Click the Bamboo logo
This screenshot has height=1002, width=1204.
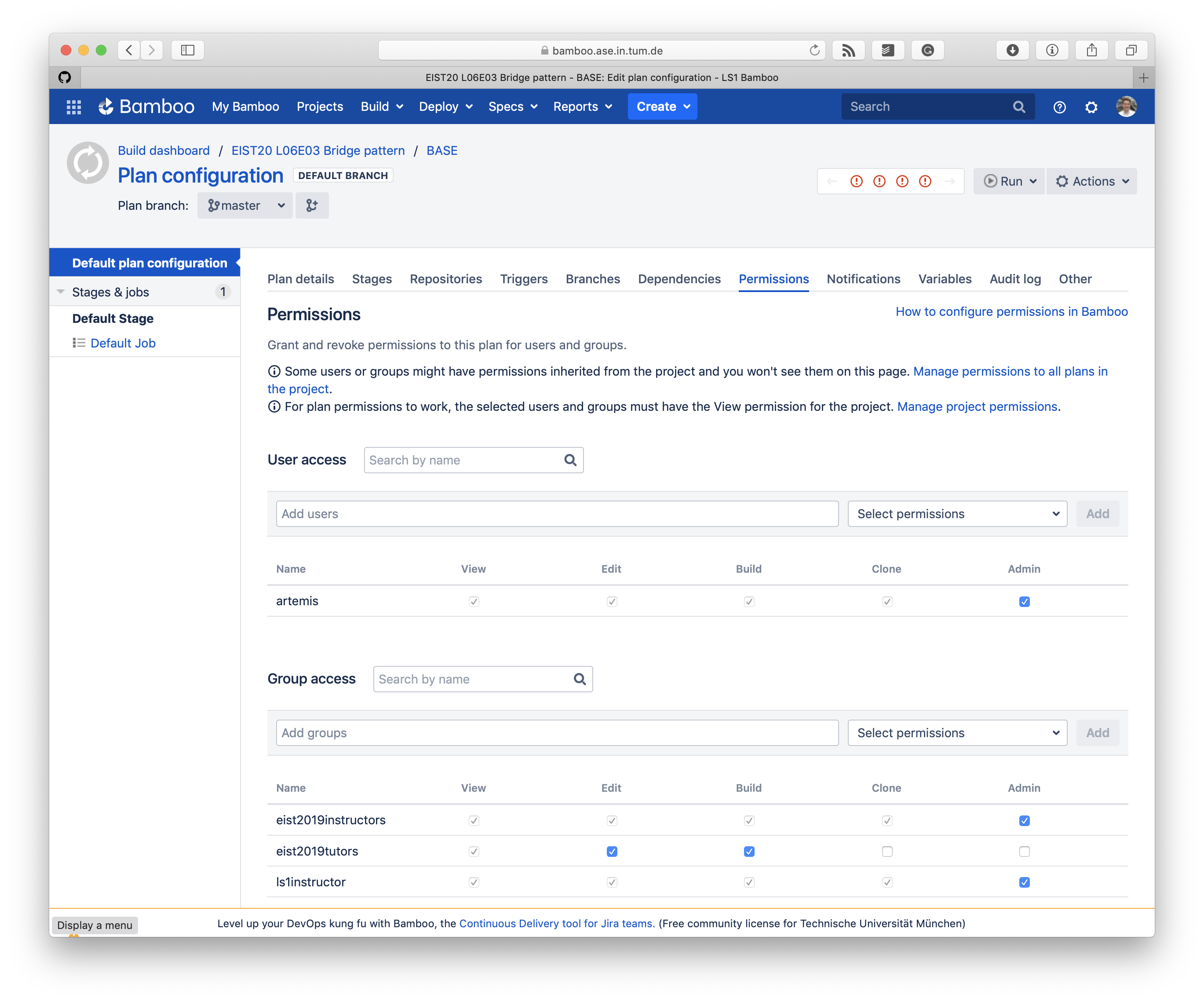click(x=146, y=107)
